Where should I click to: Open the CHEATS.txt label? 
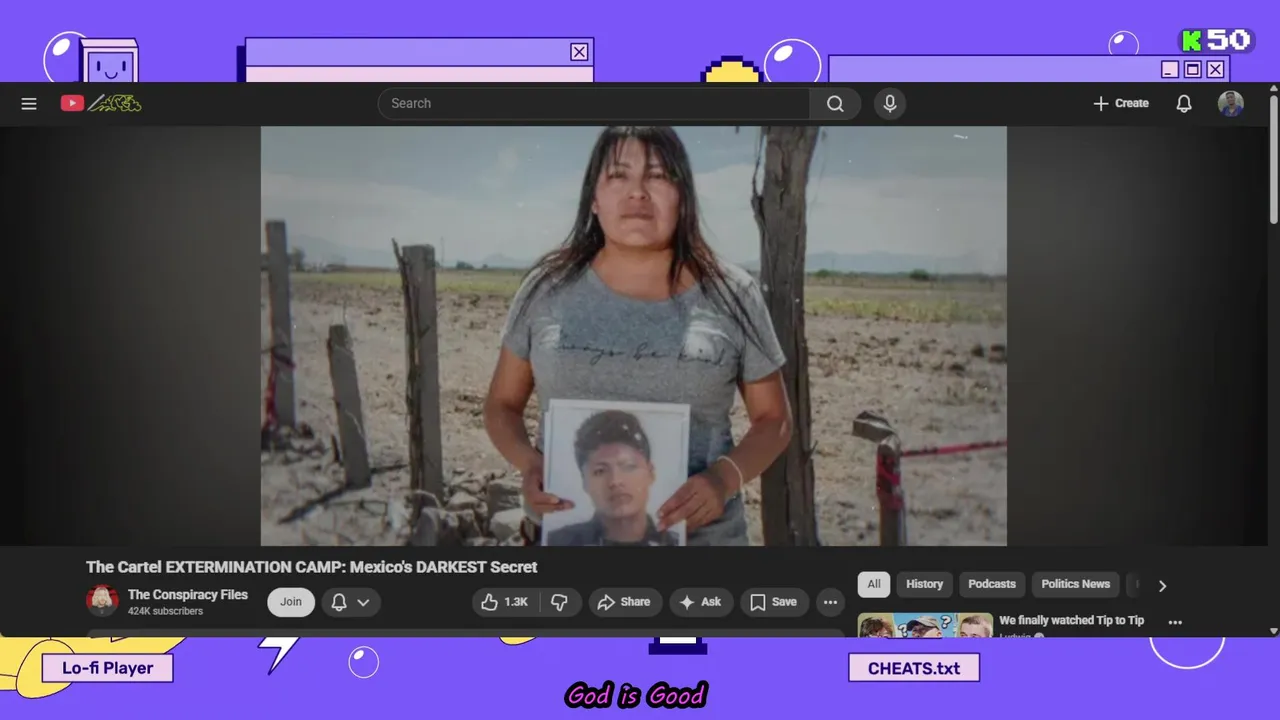[x=914, y=668]
